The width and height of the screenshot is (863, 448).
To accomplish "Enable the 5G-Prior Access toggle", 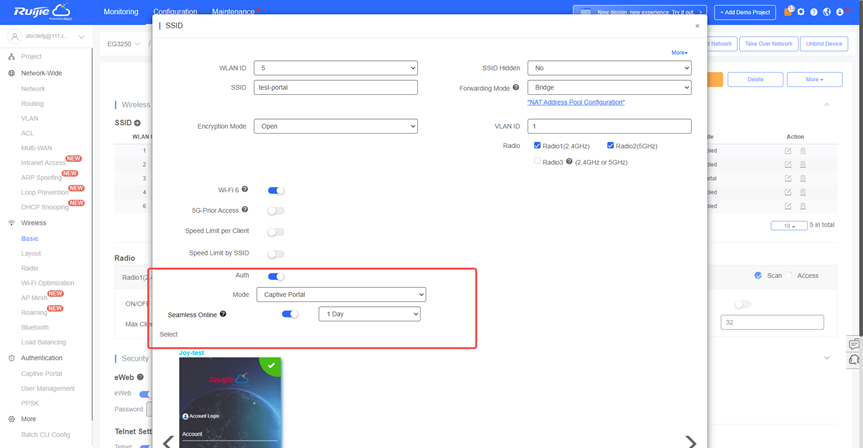I will click(276, 211).
